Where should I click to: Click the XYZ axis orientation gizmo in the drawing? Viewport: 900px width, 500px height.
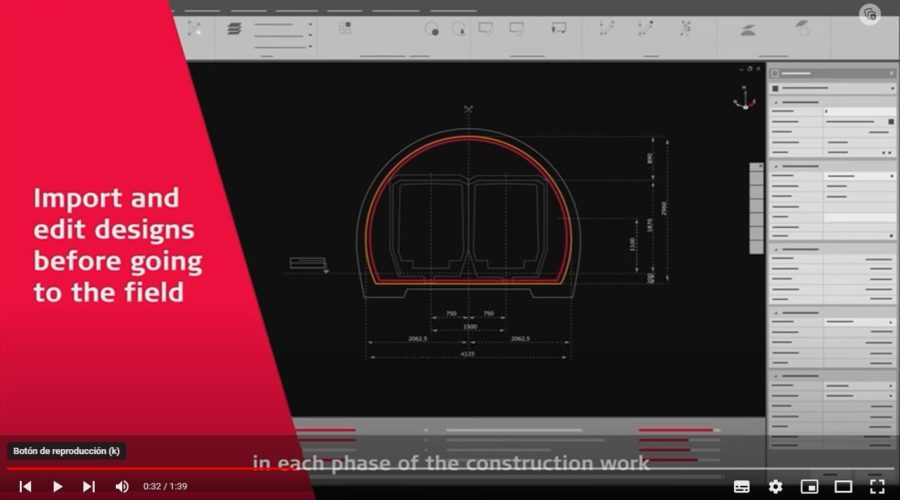point(744,99)
